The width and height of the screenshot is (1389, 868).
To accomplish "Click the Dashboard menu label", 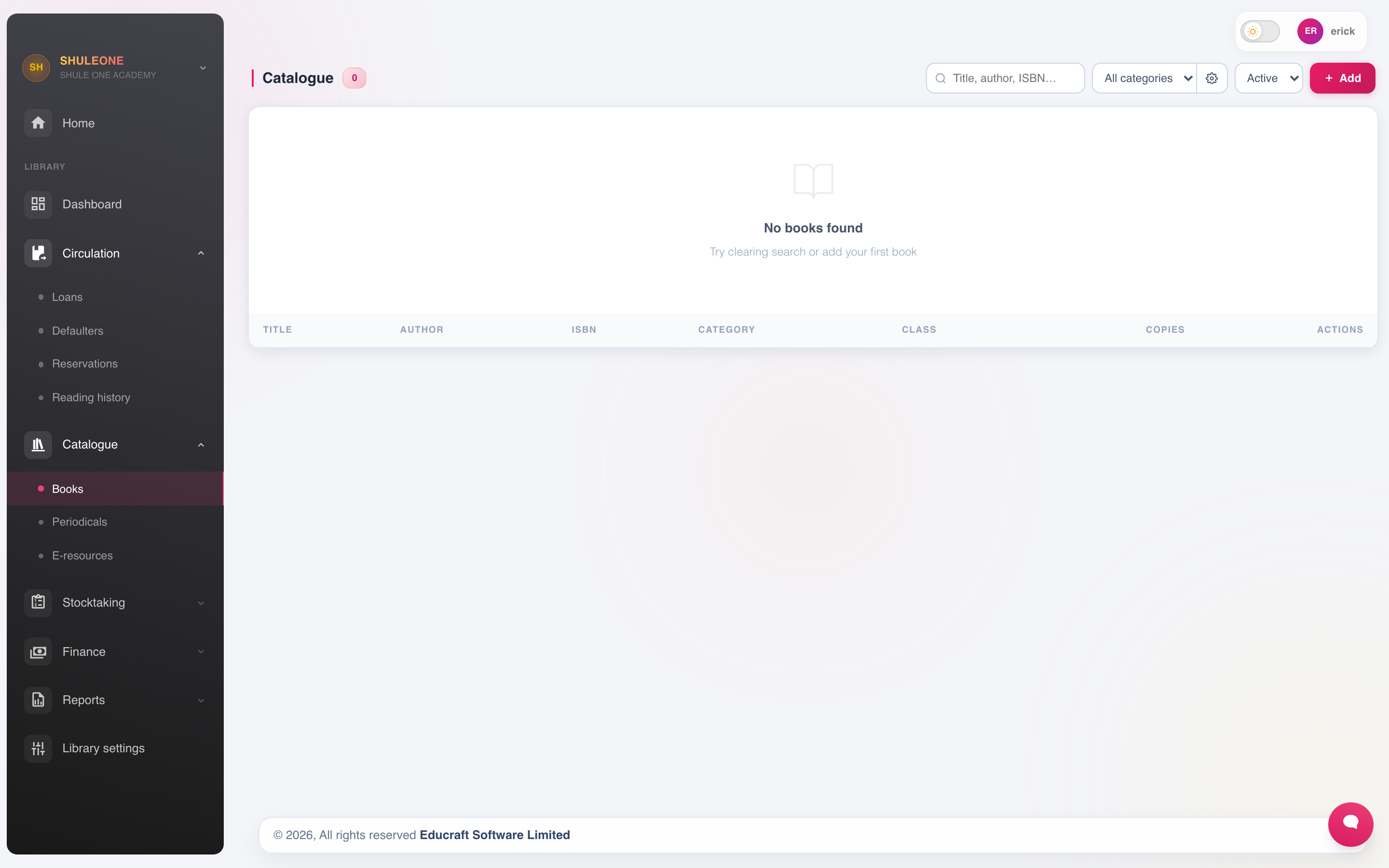I will point(92,204).
